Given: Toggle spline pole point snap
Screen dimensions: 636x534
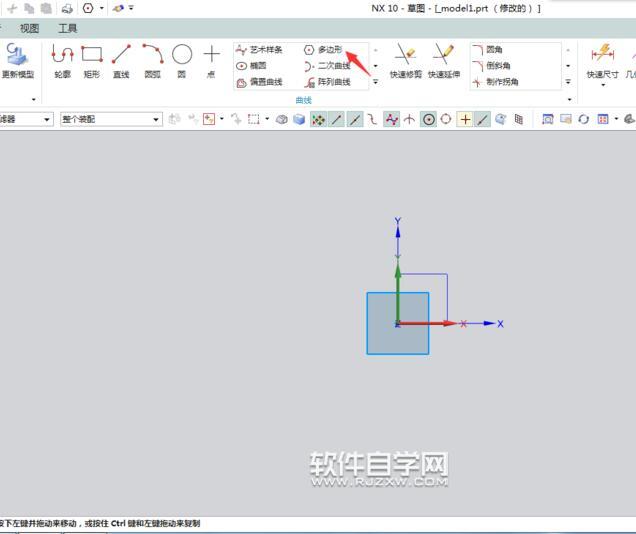Looking at the screenshot, I should click(391, 119).
